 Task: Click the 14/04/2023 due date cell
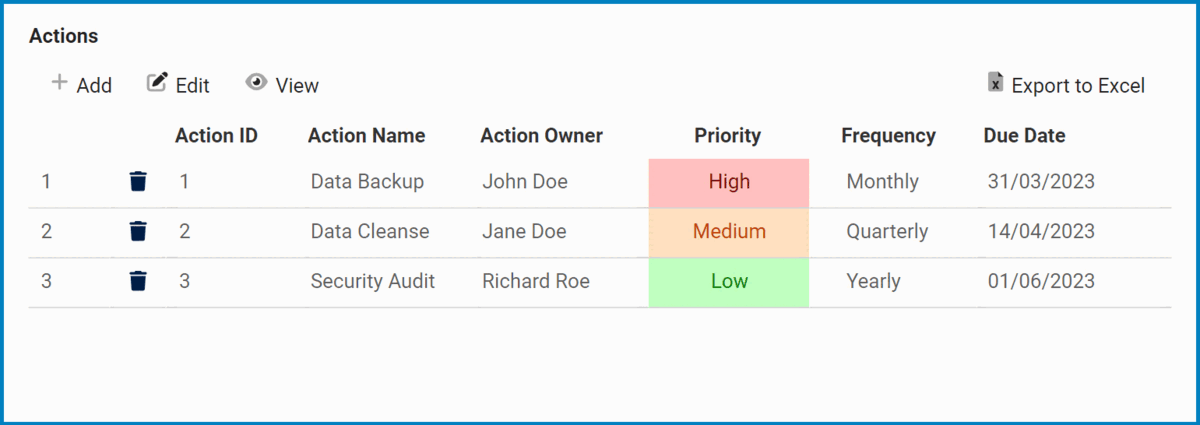(x=1041, y=232)
